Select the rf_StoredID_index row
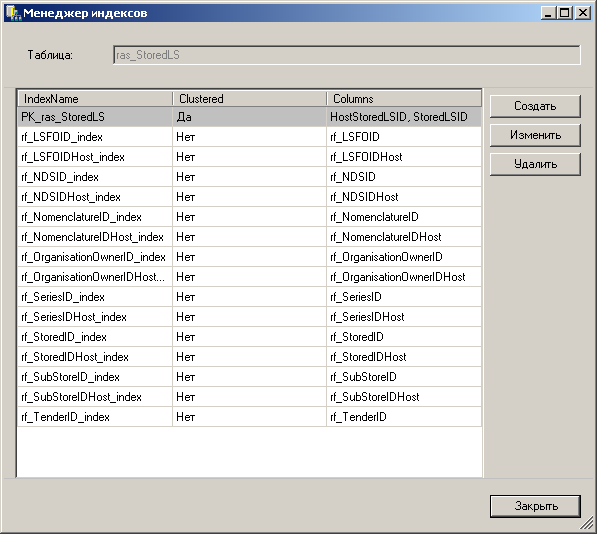Screen dimensions: 597x534 (249, 337)
